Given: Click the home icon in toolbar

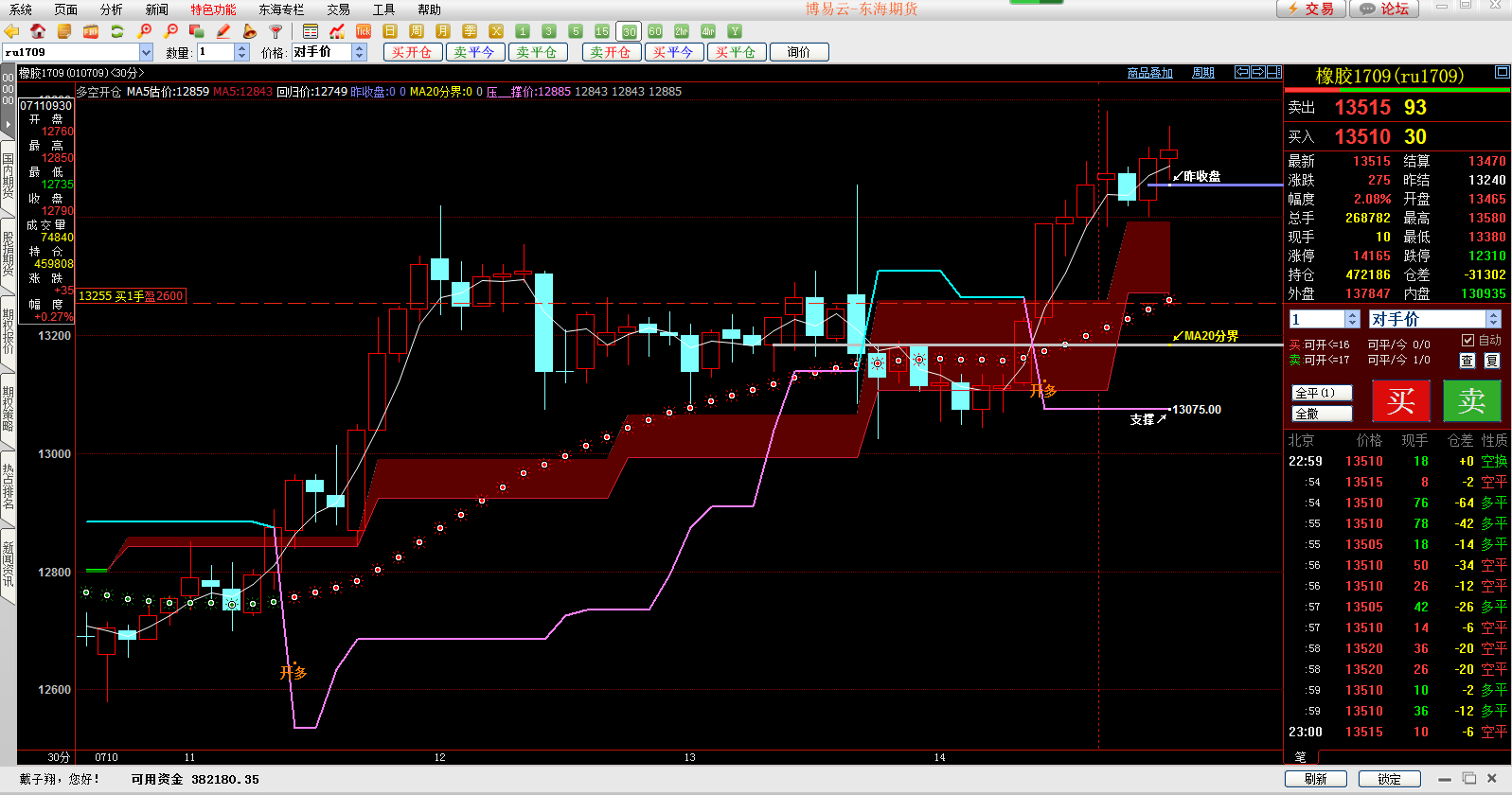Looking at the screenshot, I should [x=38, y=31].
